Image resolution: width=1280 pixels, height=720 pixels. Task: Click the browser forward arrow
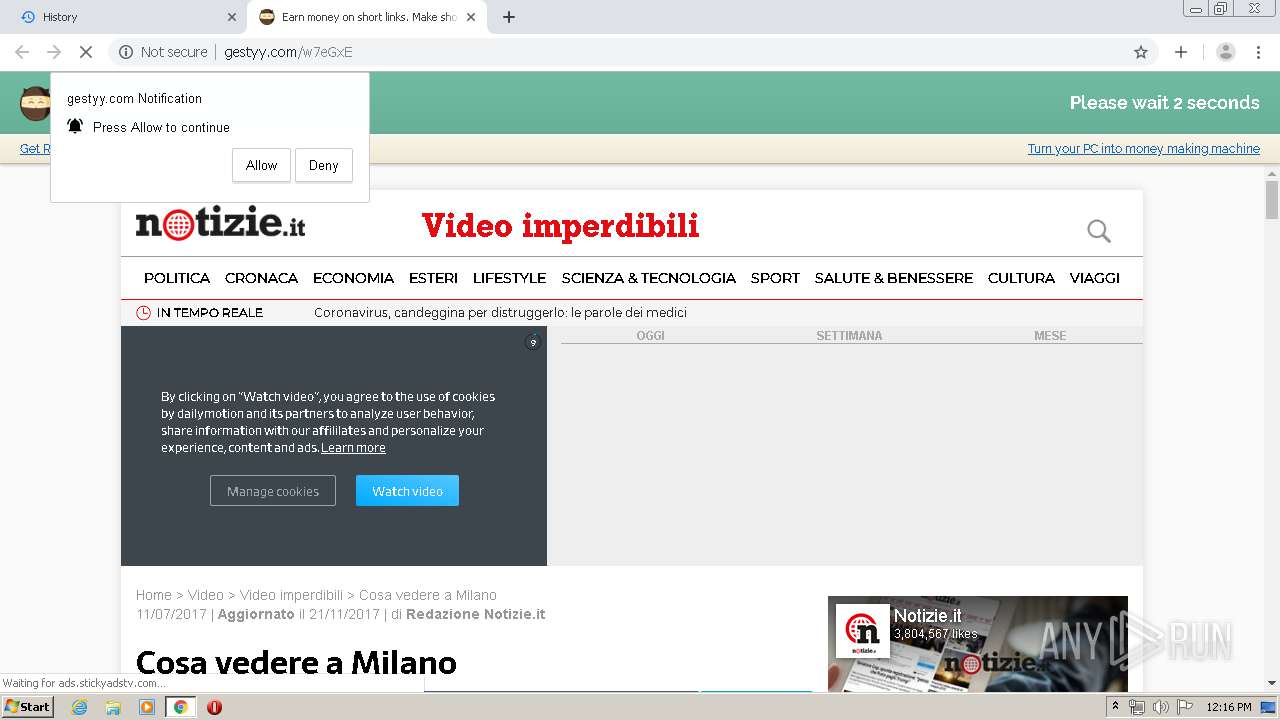tap(54, 52)
